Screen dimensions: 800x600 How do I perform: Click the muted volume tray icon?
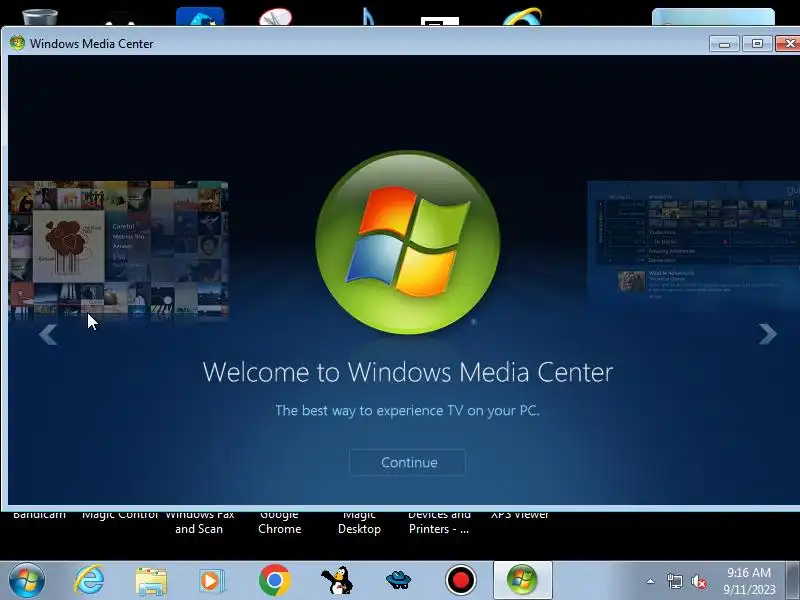coord(698,582)
